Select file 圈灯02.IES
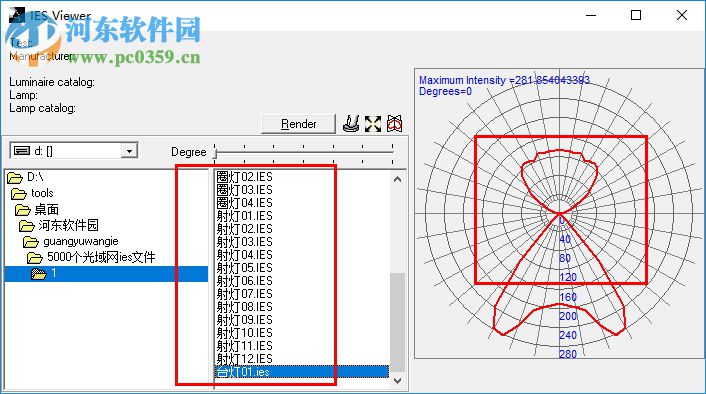 (244, 177)
